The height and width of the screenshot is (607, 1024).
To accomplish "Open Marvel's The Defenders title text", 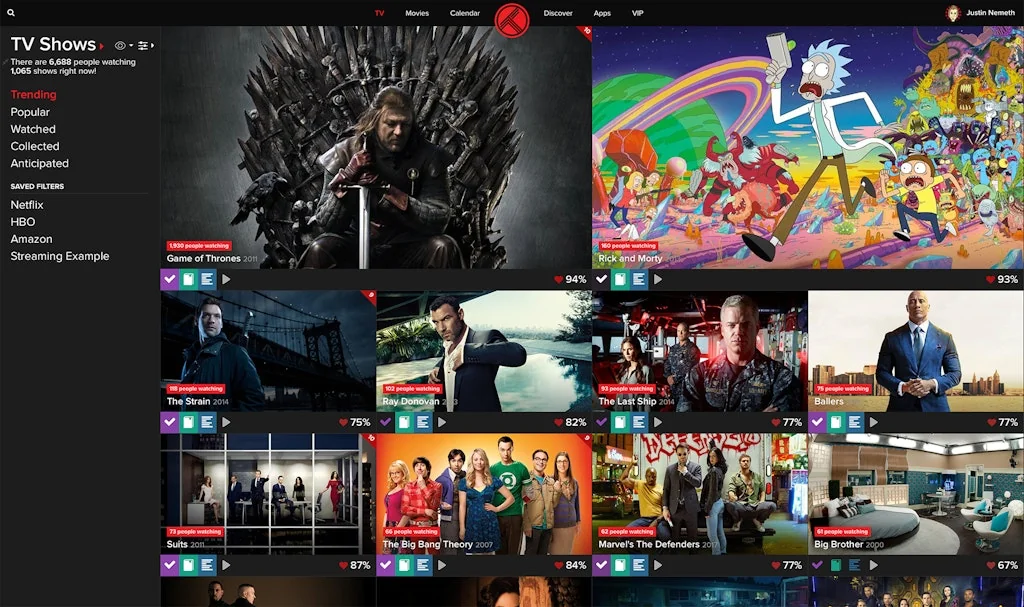I will [649, 544].
